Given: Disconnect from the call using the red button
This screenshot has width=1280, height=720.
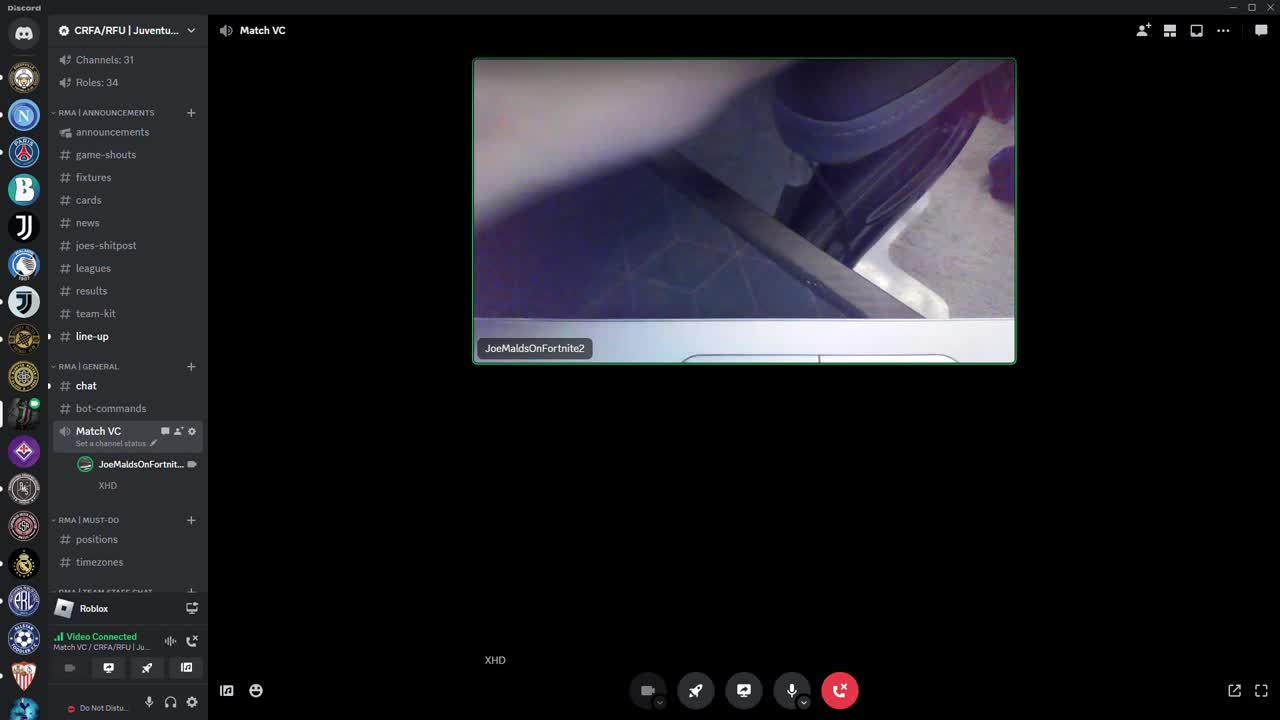Looking at the screenshot, I should tap(839, 690).
